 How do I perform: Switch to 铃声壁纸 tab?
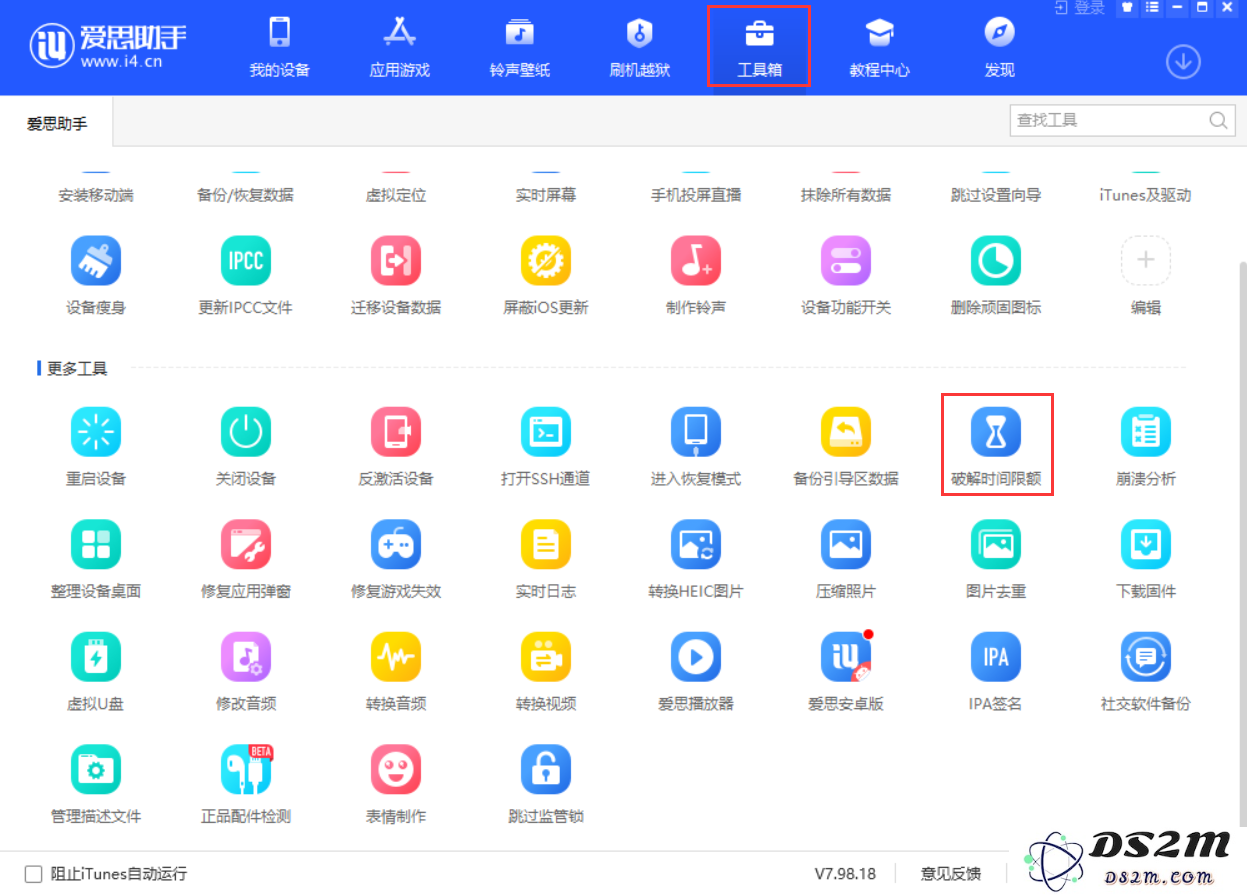point(520,47)
